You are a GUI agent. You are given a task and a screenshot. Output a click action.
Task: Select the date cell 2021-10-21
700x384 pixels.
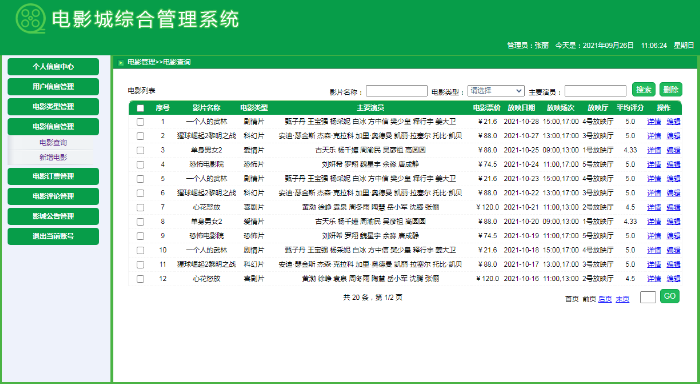tap(521, 207)
